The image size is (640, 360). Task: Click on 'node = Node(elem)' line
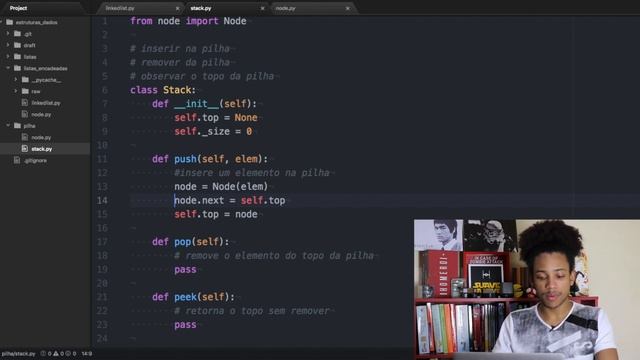click(221, 187)
